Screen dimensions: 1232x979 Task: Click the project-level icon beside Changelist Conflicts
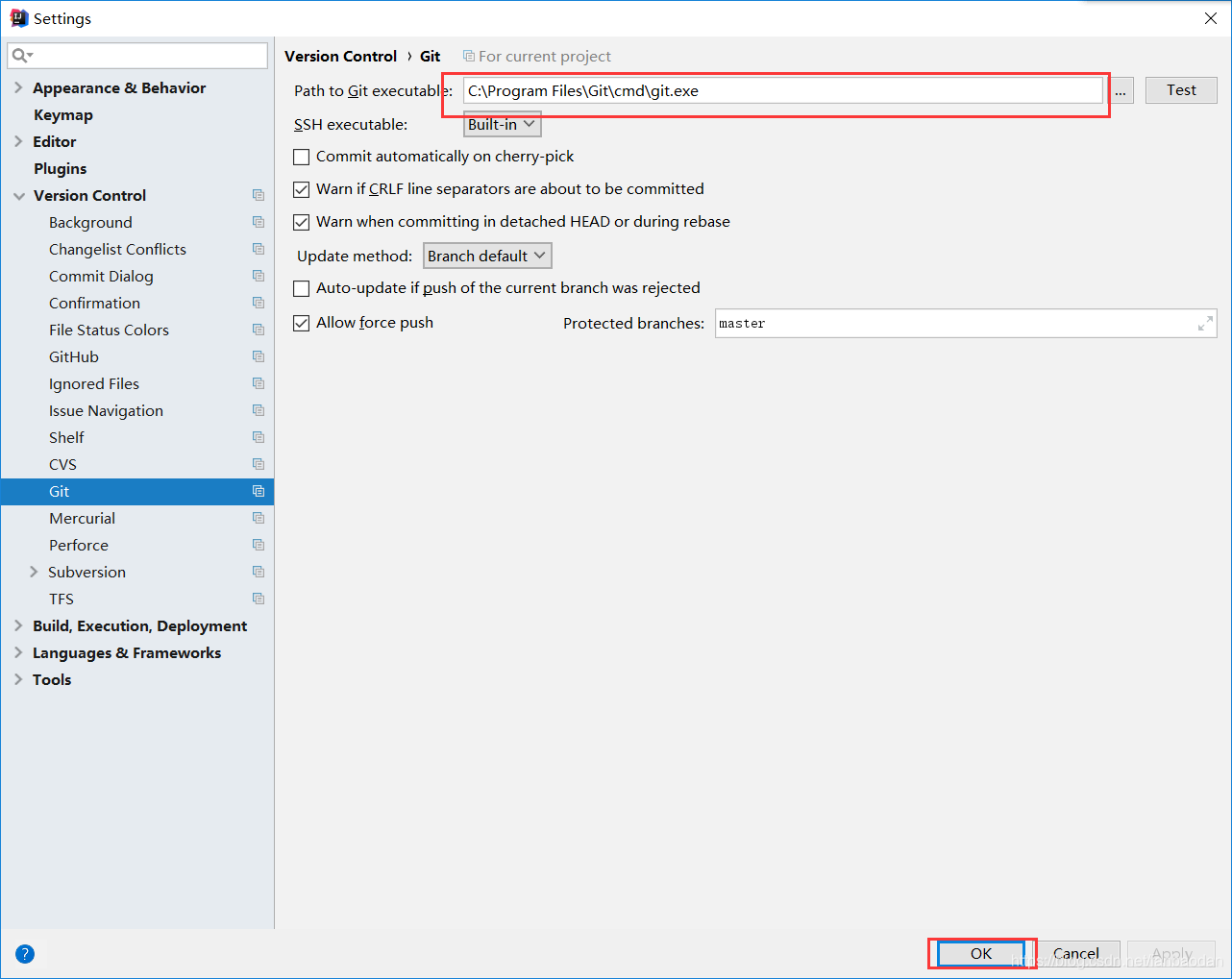(259, 249)
